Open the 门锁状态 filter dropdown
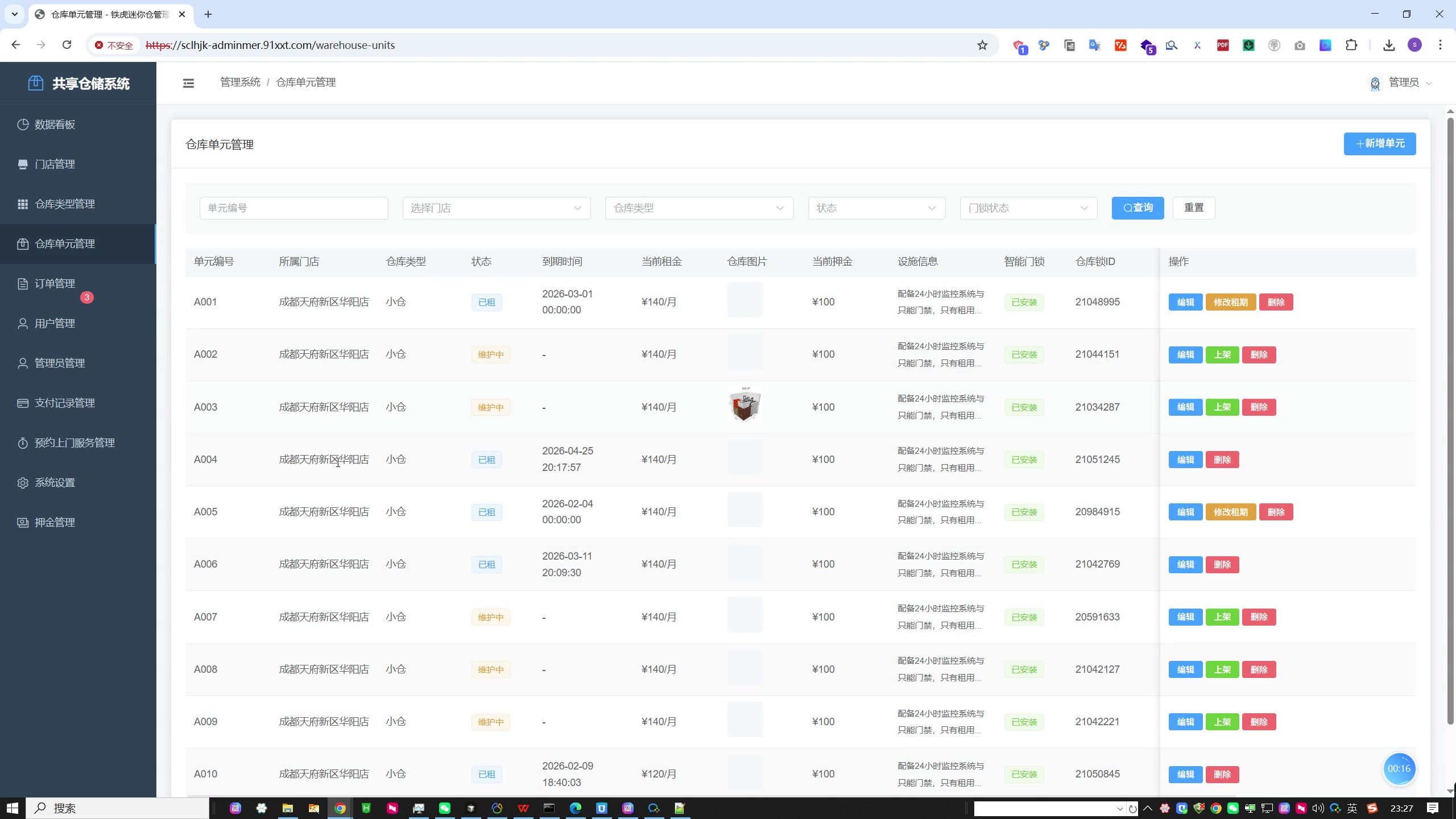 1028,208
